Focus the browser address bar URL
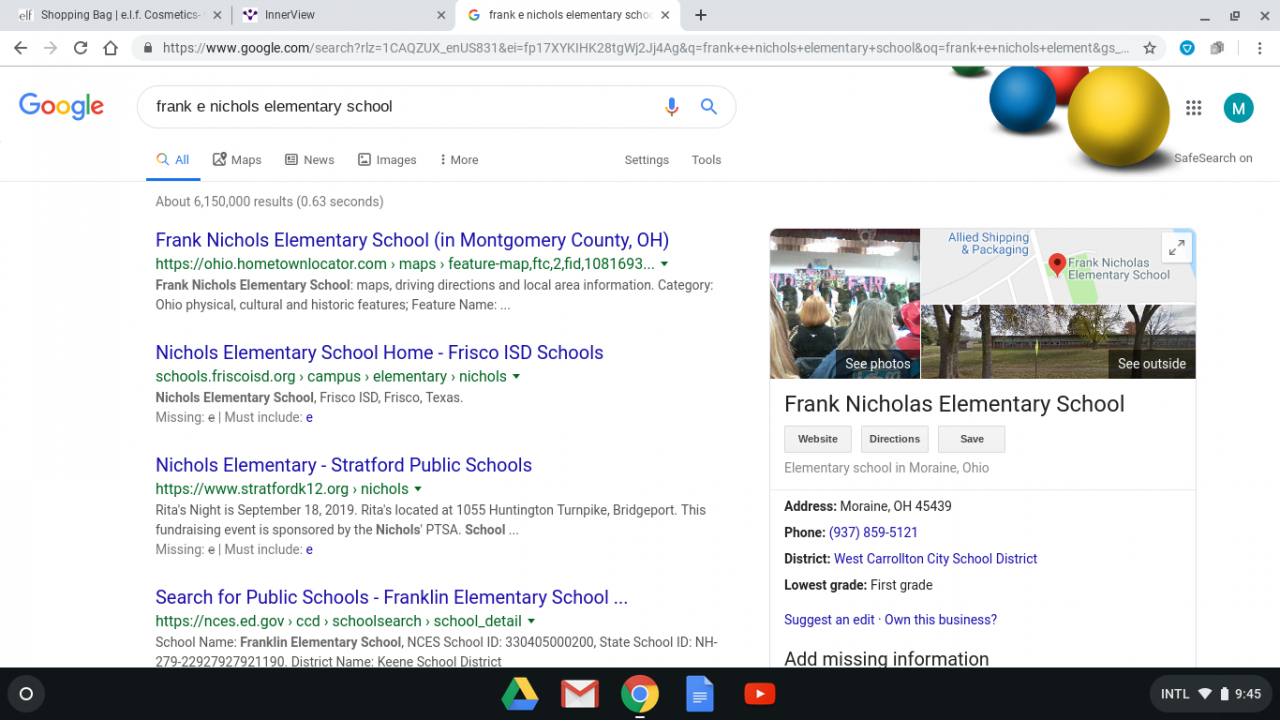Screen dimensions: 1280x720 tap(645, 48)
